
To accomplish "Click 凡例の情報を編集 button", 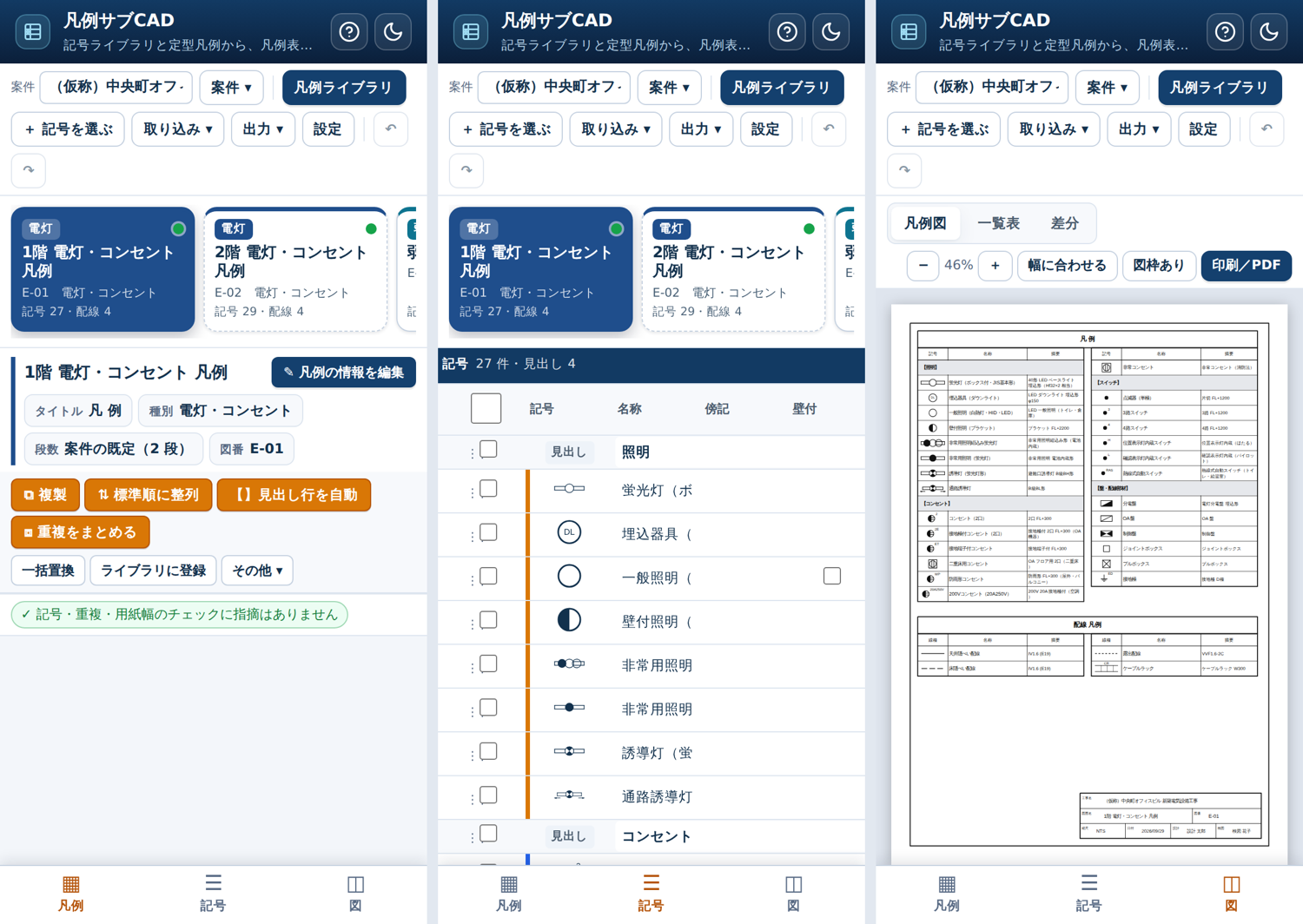I will point(344,373).
